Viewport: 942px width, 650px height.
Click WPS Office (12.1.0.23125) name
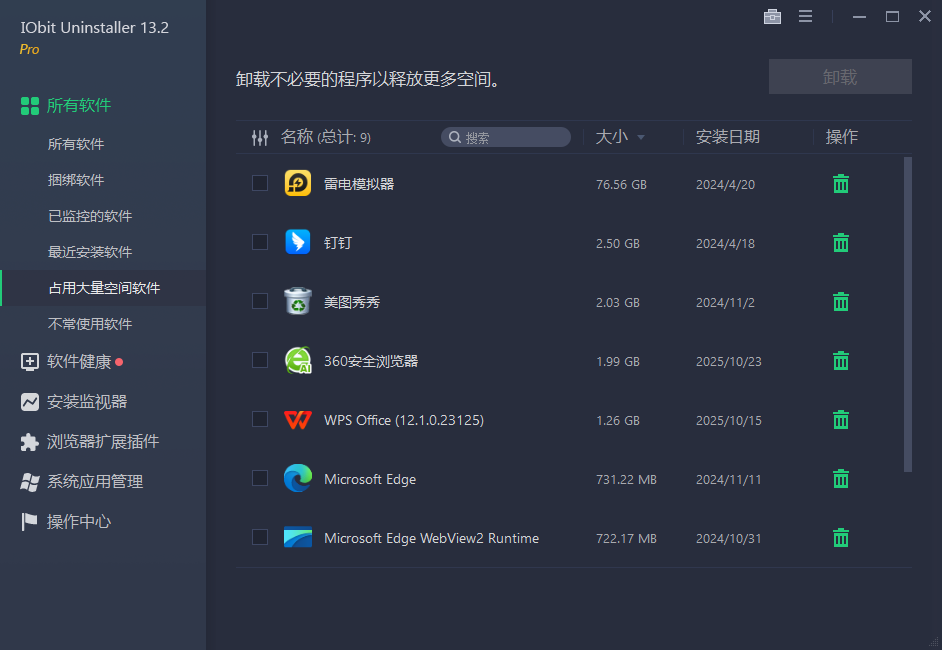click(x=404, y=420)
